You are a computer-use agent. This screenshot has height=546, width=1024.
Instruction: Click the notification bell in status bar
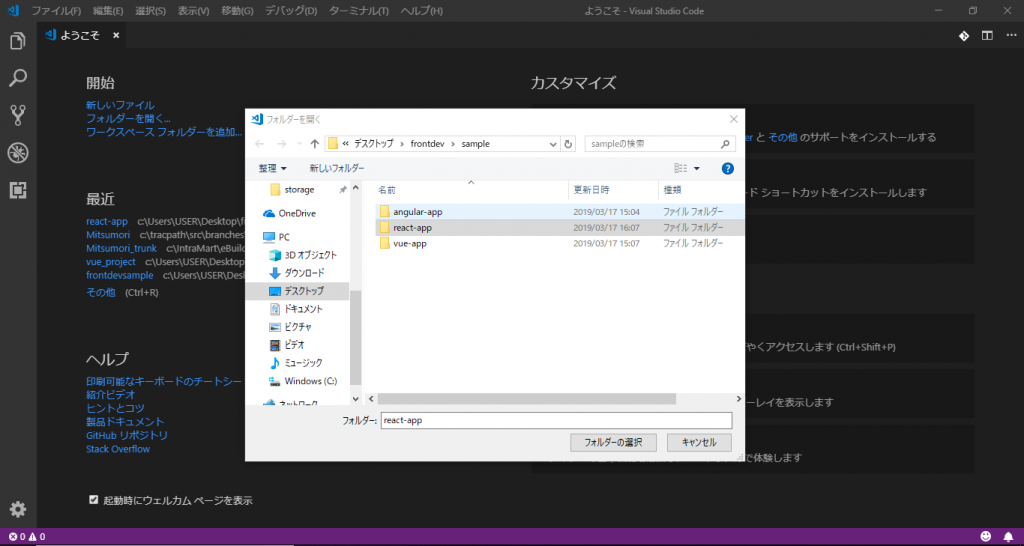1008,536
